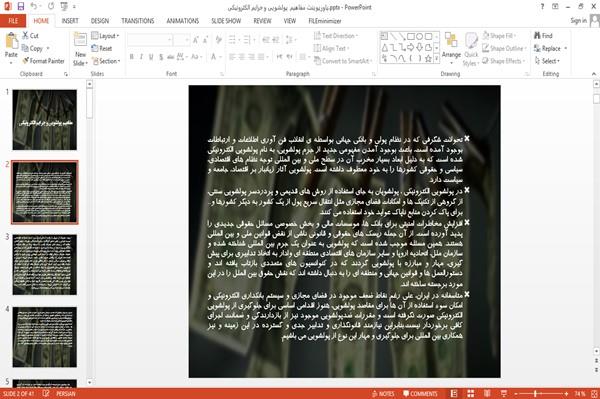
Task: Open the Select dropdown in Editing group
Action: [x=547, y=61]
